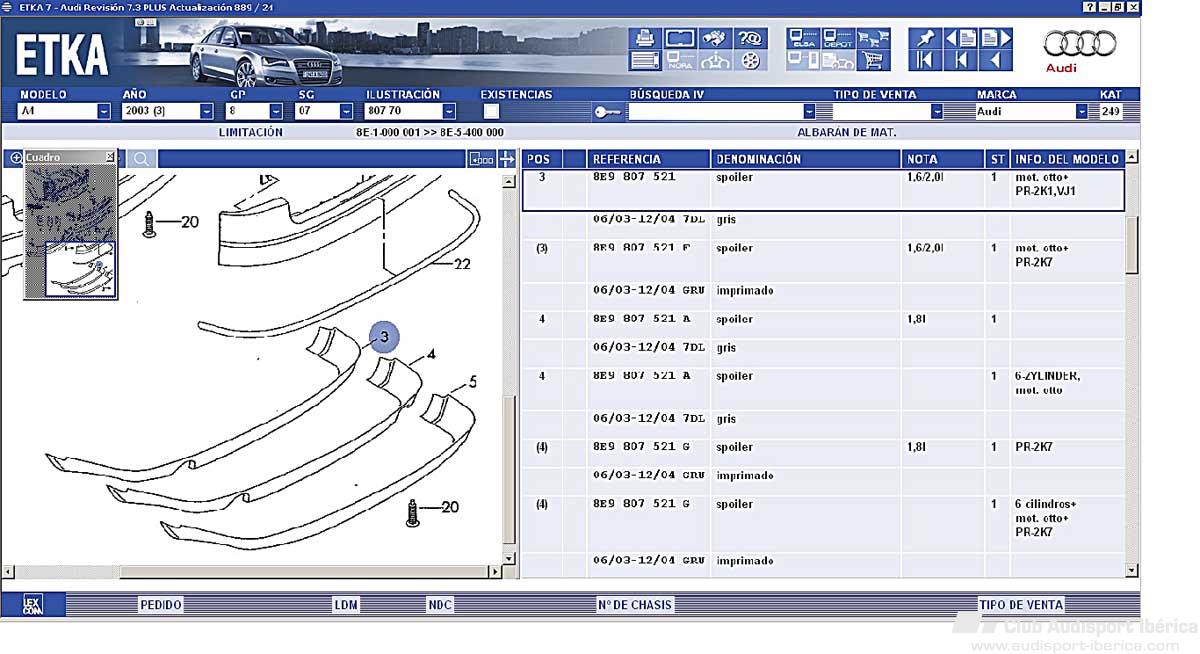1200x654 pixels.
Task: Click the NDC button
Action: tap(440, 605)
